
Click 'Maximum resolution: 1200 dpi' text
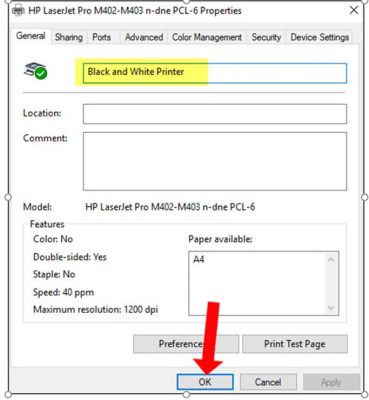coord(95,309)
